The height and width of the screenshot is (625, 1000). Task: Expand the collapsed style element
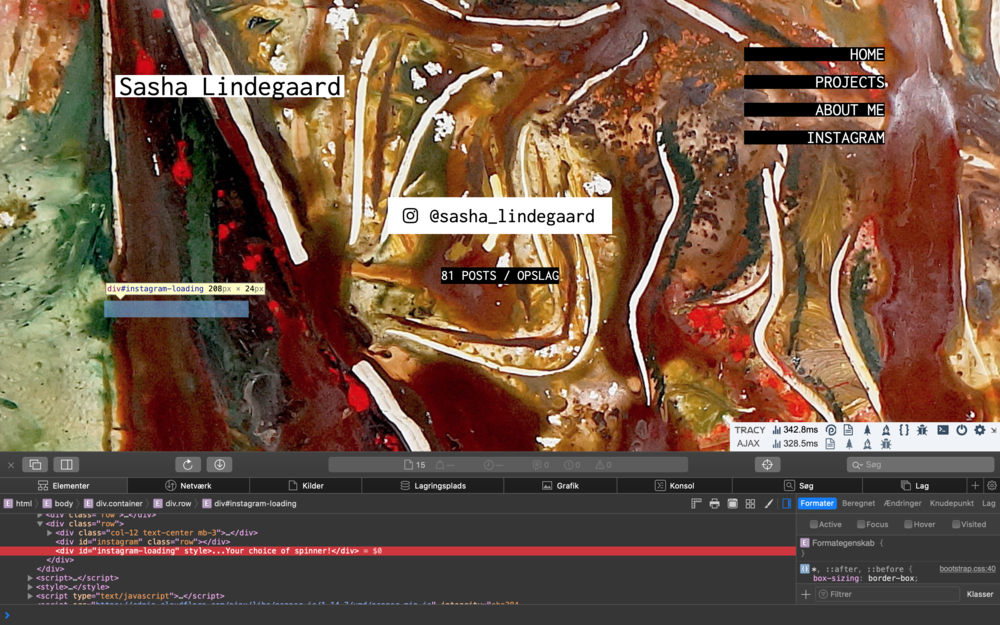pos(30,587)
